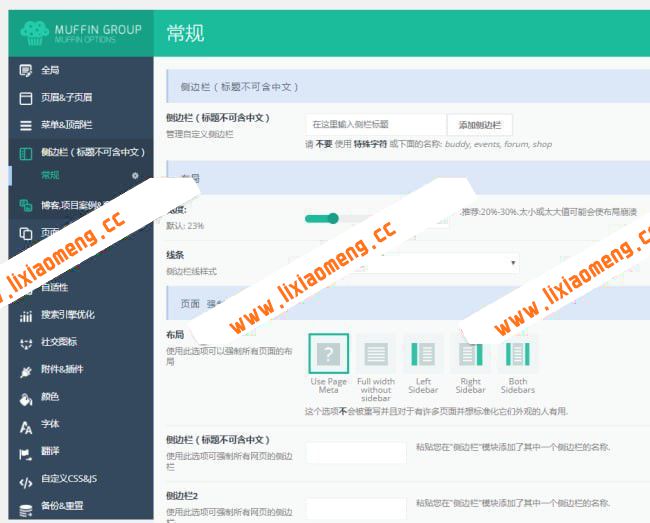The image size is (650, 523).
Task: Click the 页面 pages copy icon
Action: [x=26, y=233]
